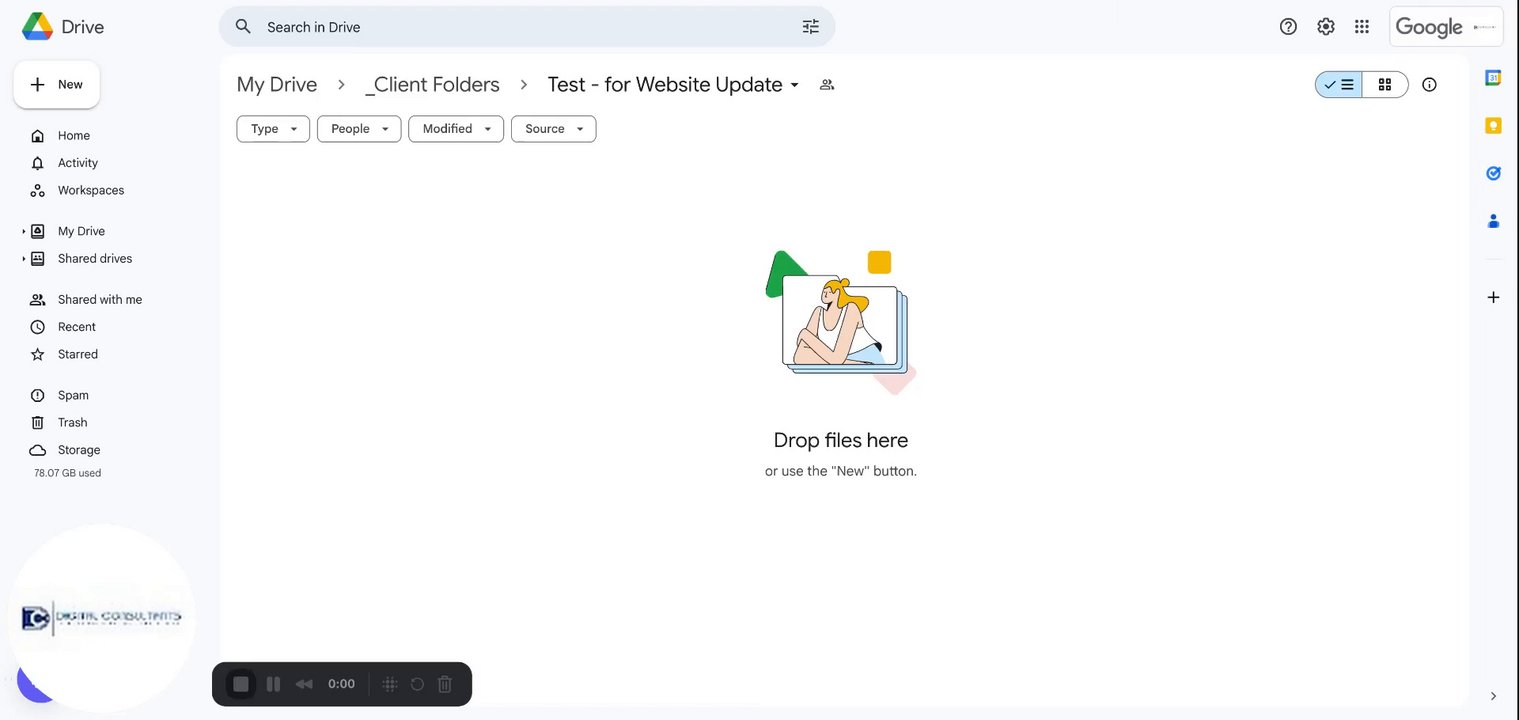Open Shared with me
This screenshot has width=1519, height=720.
[99, 300]
